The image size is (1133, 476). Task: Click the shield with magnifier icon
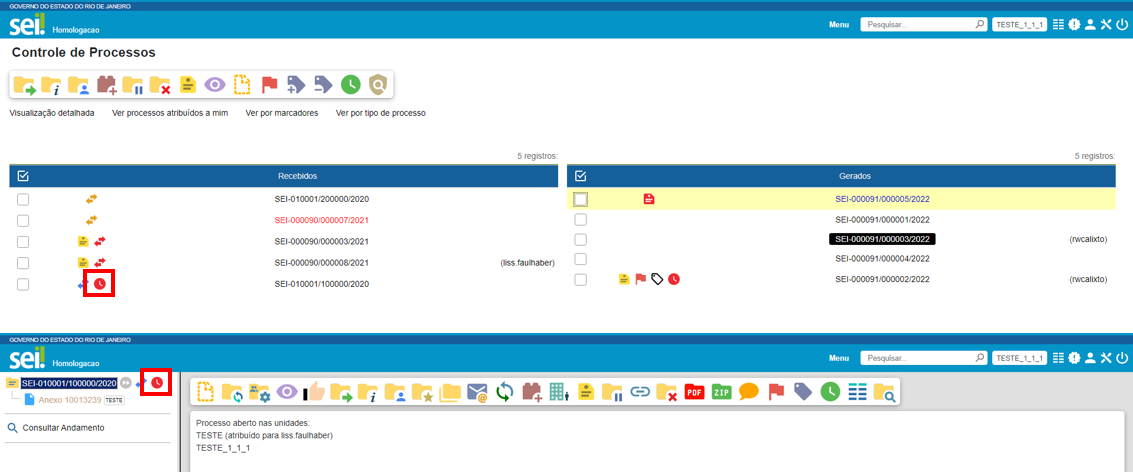(377, 85)
